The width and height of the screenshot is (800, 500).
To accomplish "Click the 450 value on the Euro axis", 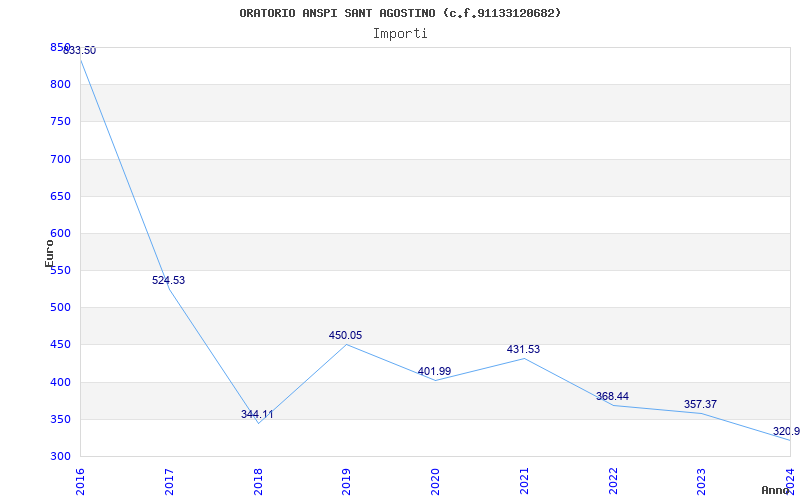I will pyautogui.click(x=59, y=345).
